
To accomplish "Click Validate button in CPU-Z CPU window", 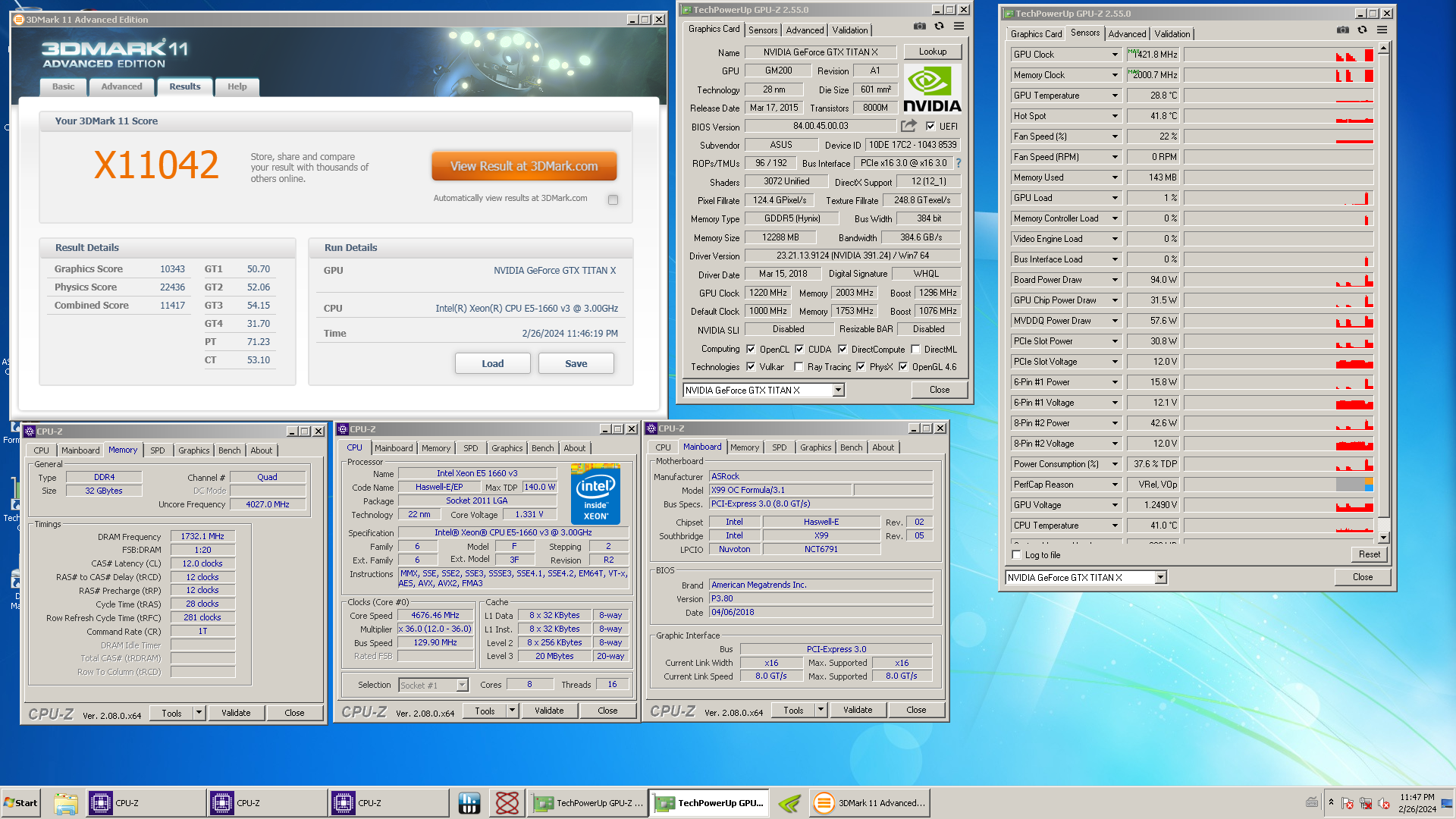I will [x=549, y=711].
